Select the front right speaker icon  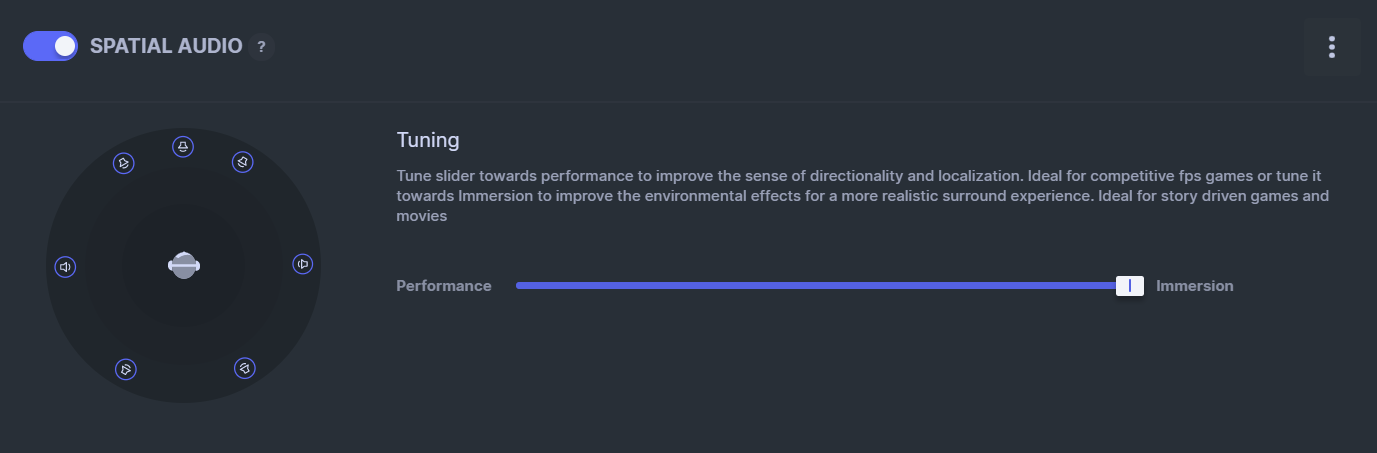(x=242, y=162)
